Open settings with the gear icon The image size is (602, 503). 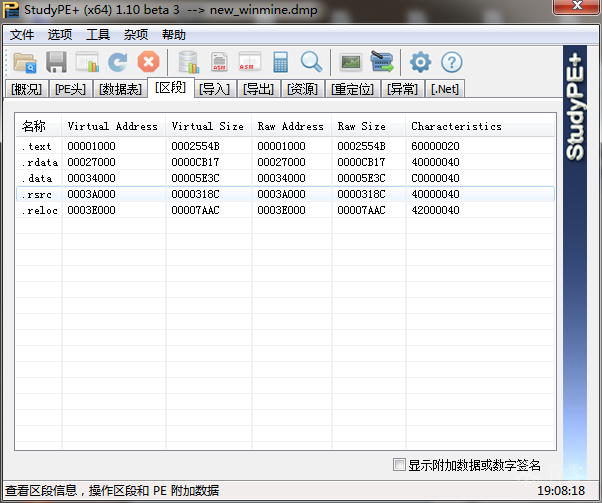click(420, 62)
